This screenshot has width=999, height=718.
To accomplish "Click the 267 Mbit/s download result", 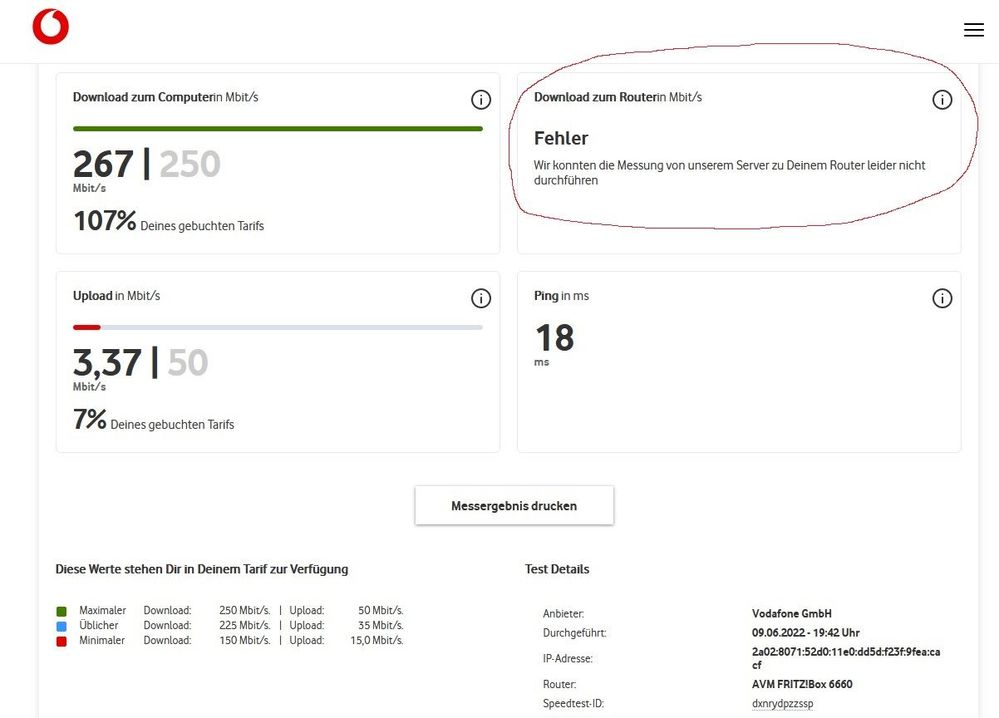I will coord(103,164).
